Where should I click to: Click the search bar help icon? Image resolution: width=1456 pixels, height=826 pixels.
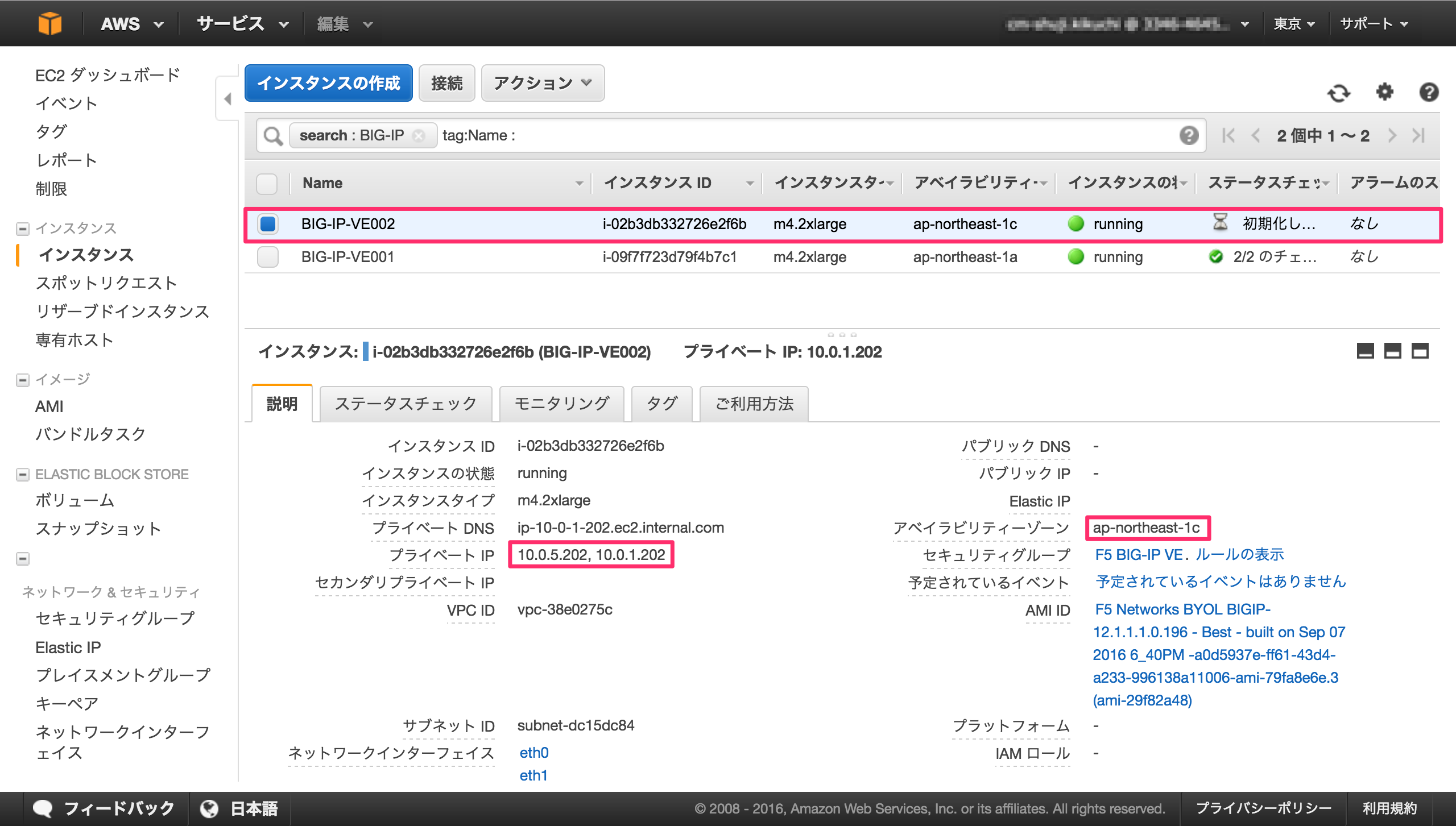pyautogui.click(x=1189, y=135)
